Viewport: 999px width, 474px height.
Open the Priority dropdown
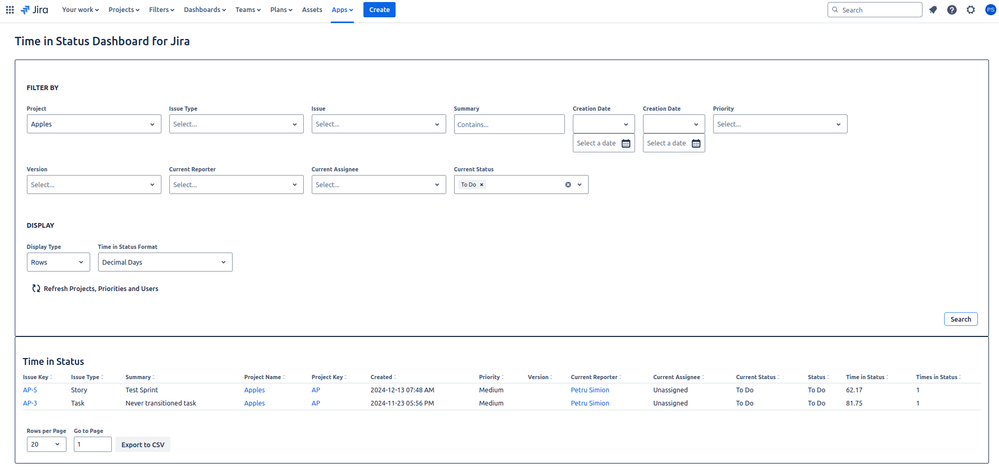[x=780, y=124]
